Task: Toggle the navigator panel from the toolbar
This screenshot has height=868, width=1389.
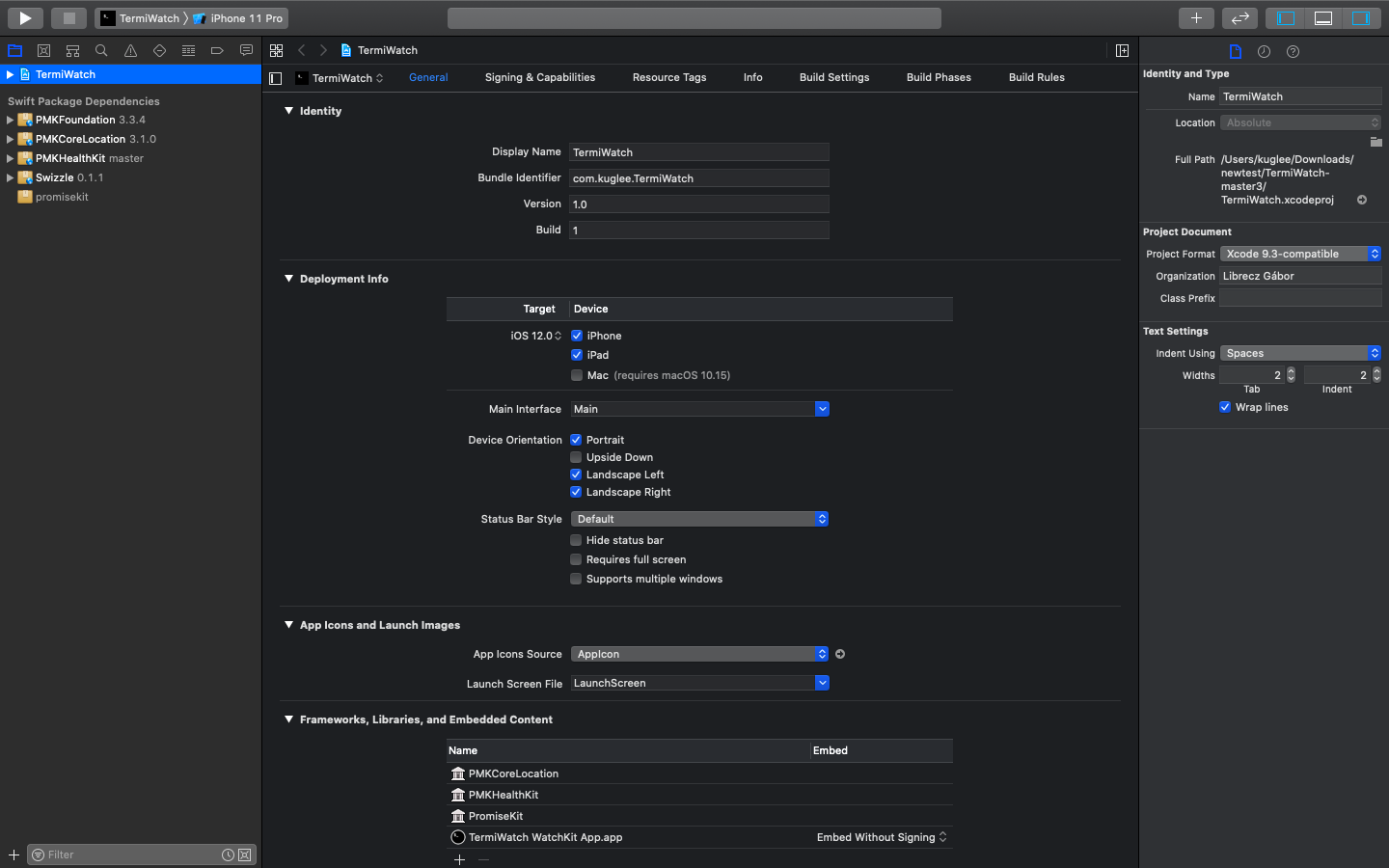Action: (1286, 17)
